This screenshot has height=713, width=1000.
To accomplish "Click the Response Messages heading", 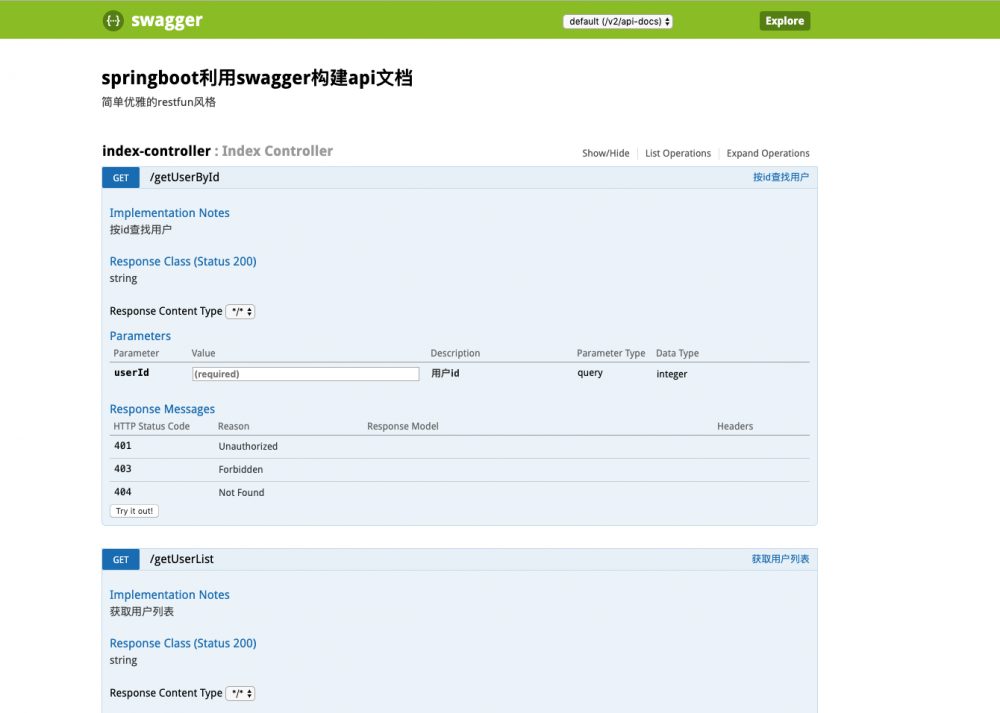I will pyautogui.click(x=162, y=409).
